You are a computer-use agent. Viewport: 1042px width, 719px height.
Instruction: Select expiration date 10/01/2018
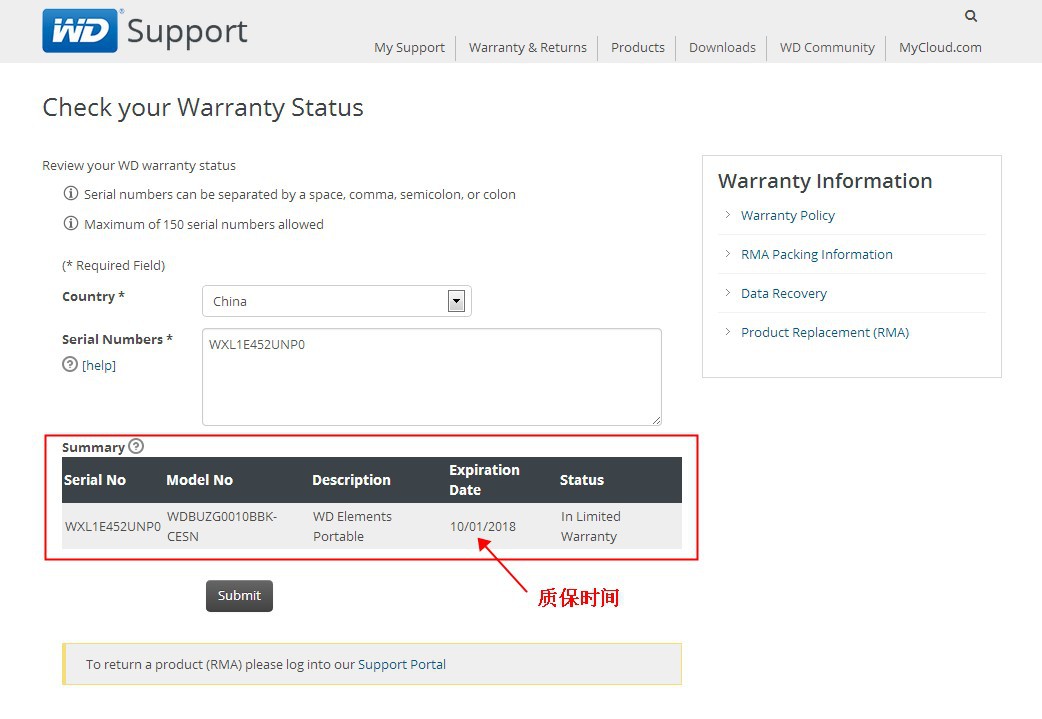(482, 526)
